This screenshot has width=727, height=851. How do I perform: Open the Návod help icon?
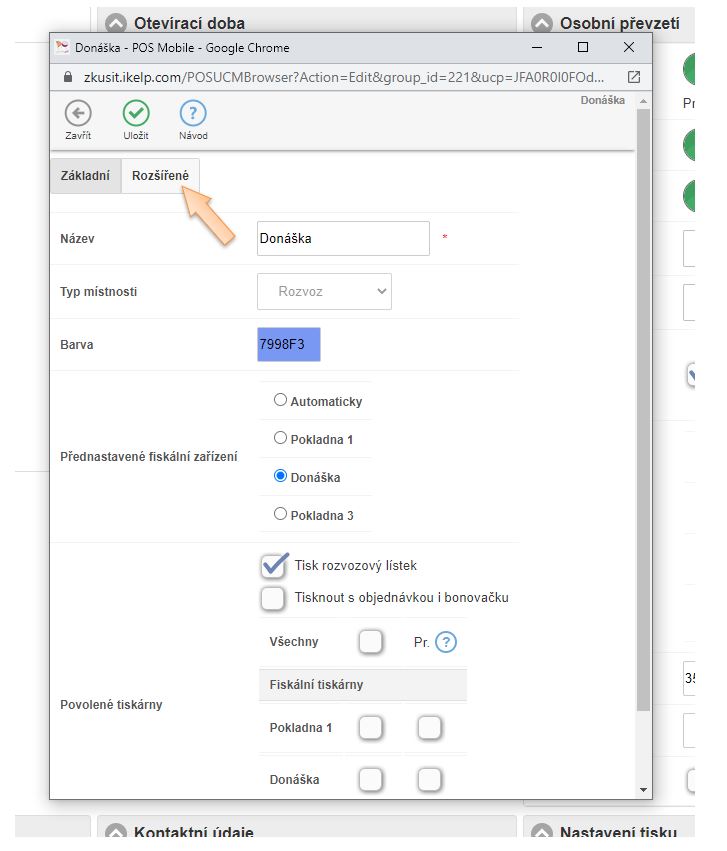coord(193,113)
